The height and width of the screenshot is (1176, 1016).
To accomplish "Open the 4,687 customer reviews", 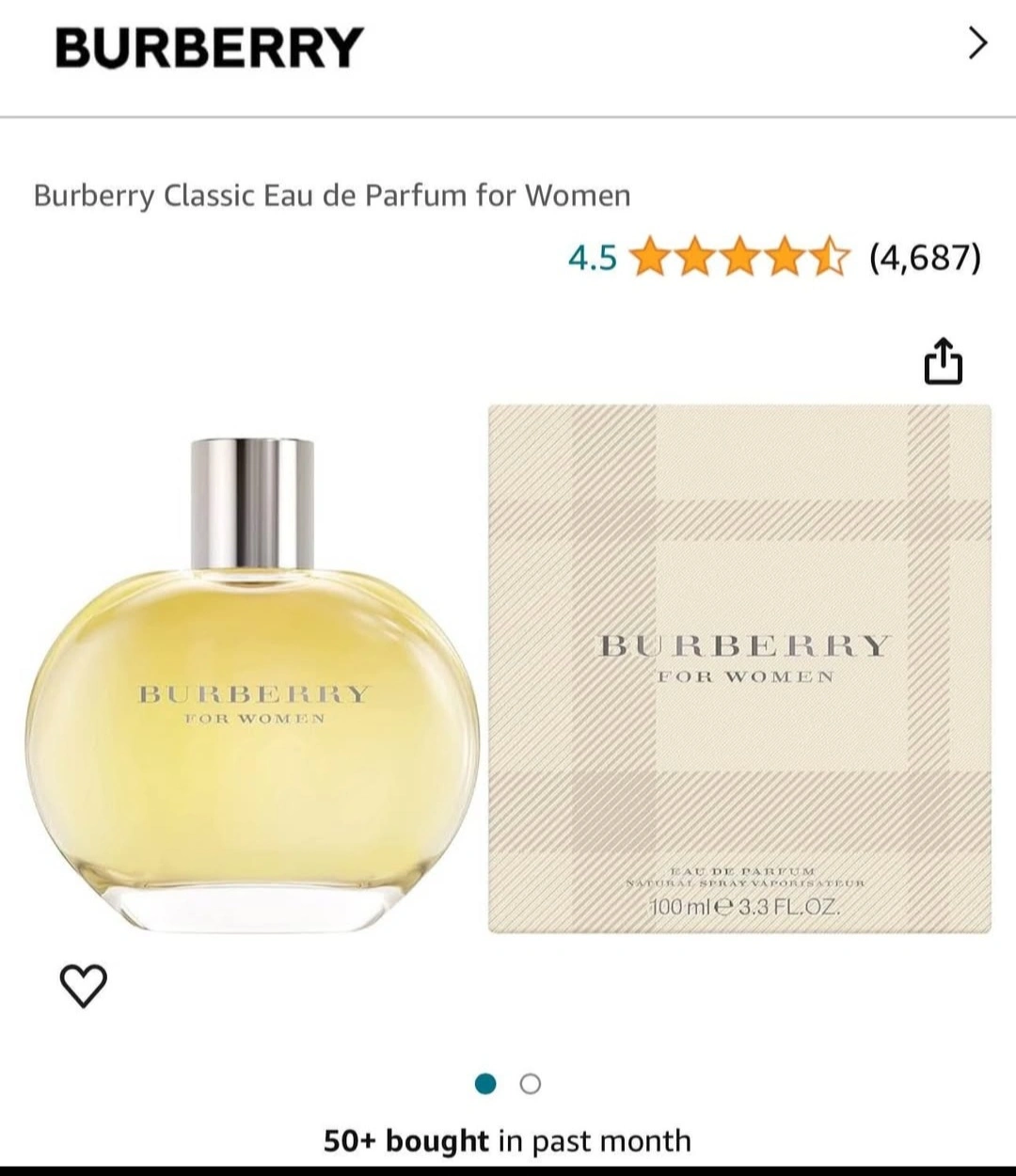I will coord(925,256).
